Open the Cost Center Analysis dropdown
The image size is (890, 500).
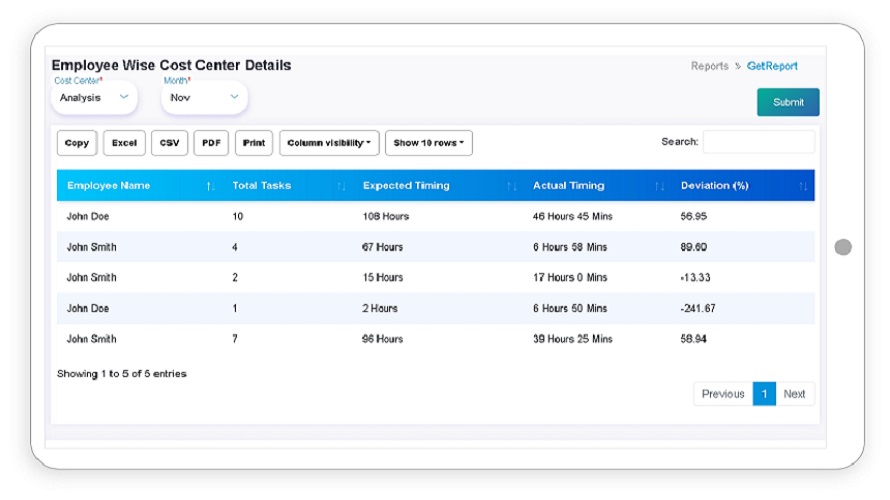[x=94, y=98]
